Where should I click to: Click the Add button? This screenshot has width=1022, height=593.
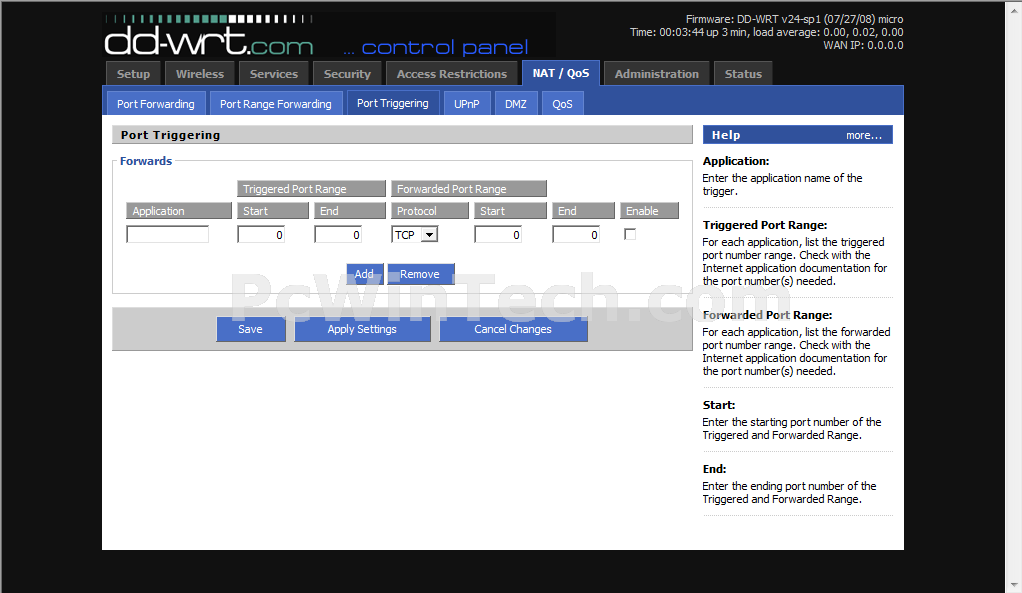[x=364, y=274]
